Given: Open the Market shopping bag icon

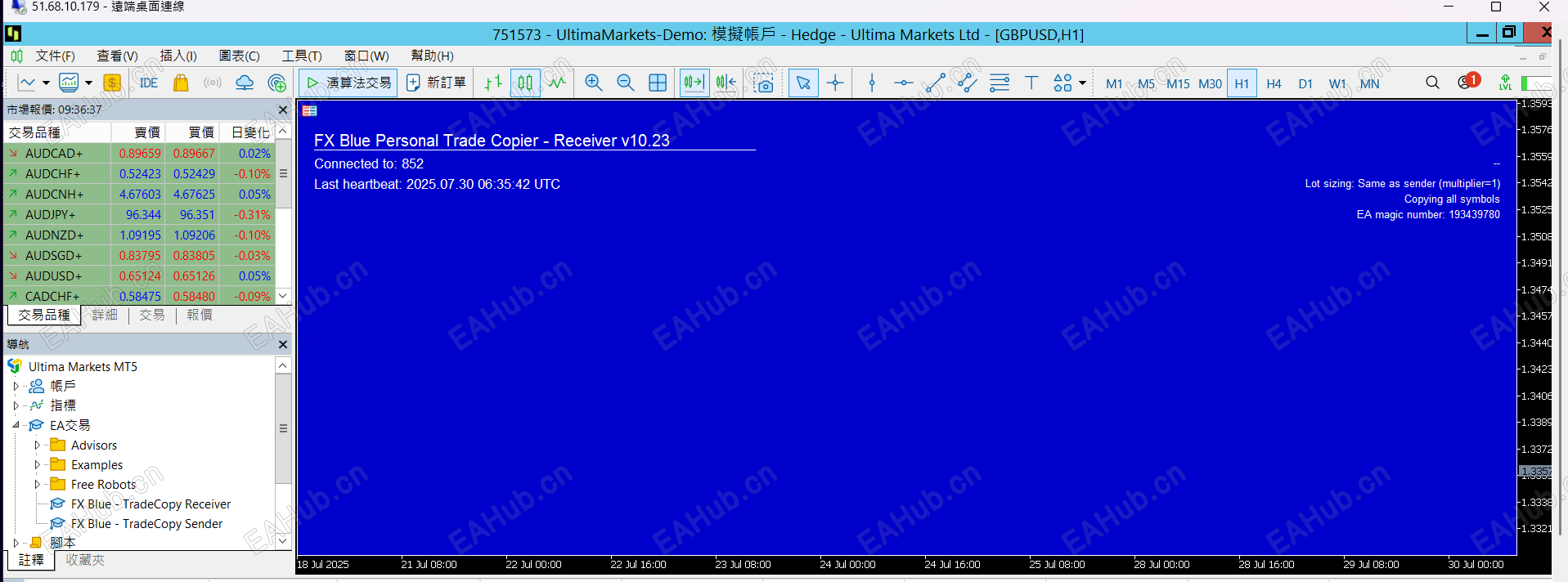Looking at the screenshot, I should click(181, 83).
